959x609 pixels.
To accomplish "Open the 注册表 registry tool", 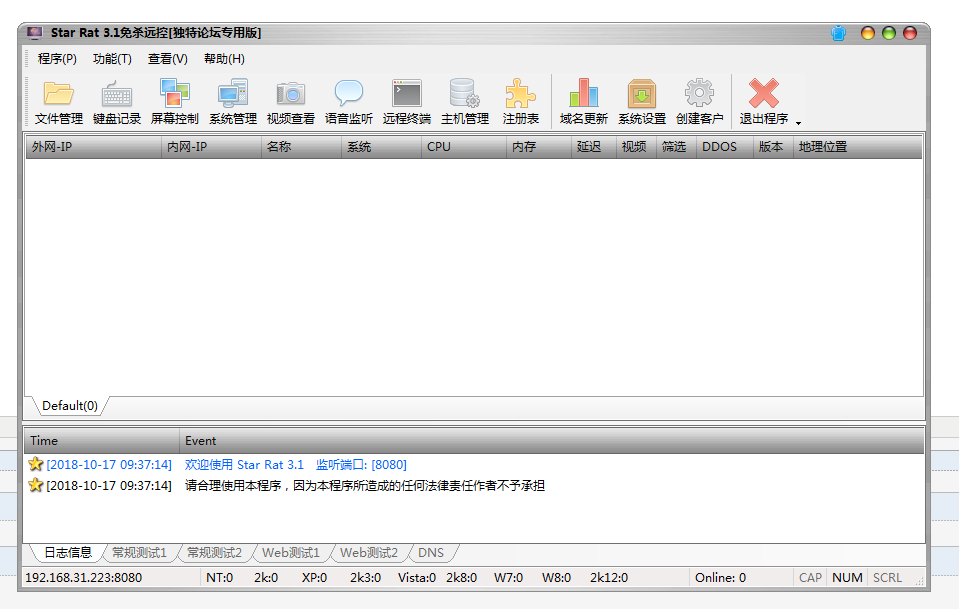I will point(520,102).
